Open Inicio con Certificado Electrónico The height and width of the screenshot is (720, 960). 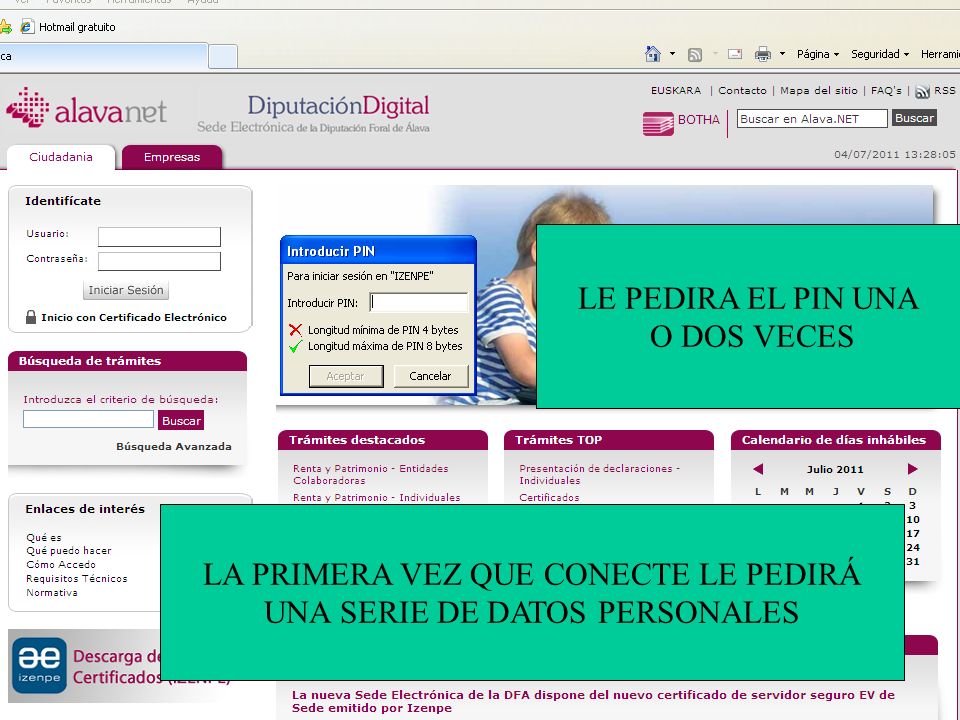tap(133, 317)
